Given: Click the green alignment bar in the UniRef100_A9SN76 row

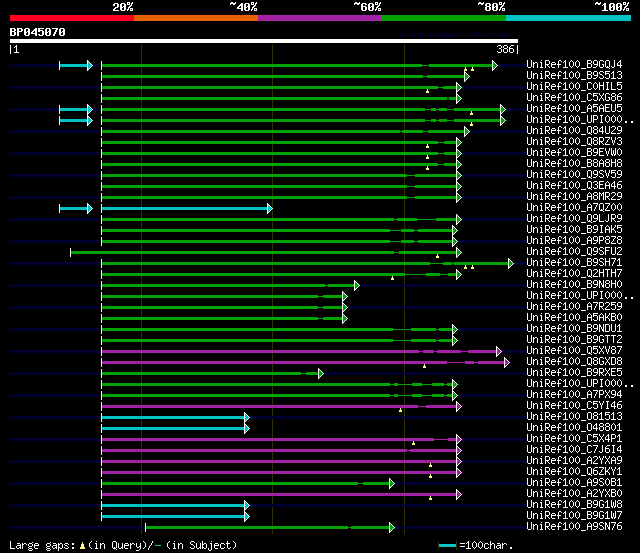Looking at the screenshot, I should tap(270, 528).
